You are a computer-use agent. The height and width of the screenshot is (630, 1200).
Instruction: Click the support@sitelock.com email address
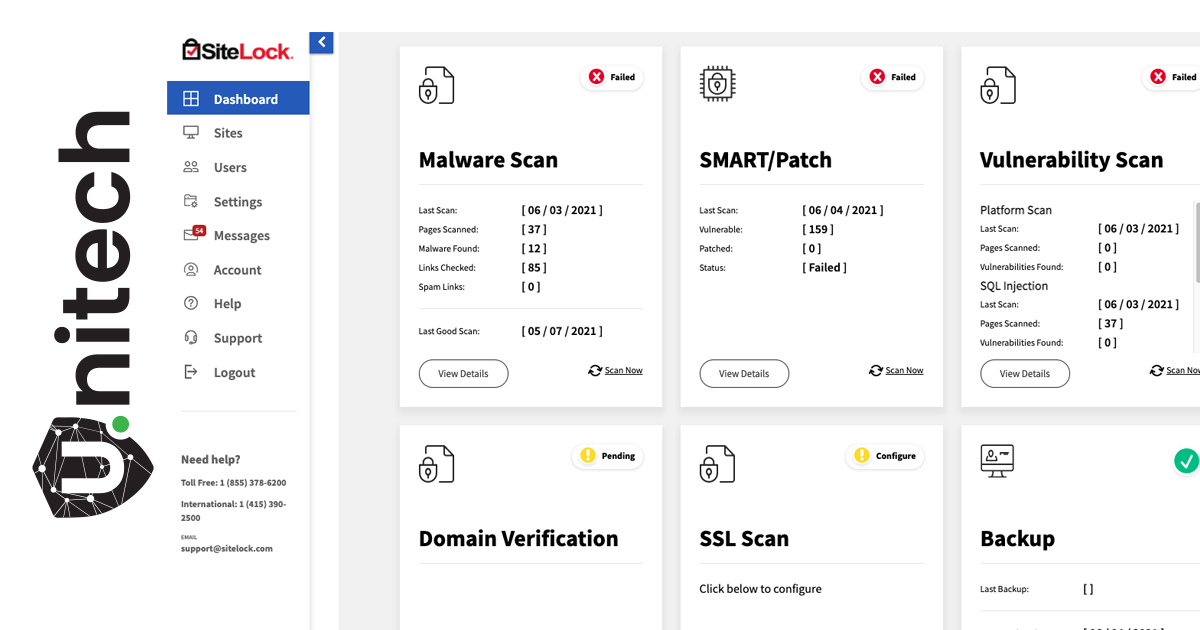[x=227, y=548]
